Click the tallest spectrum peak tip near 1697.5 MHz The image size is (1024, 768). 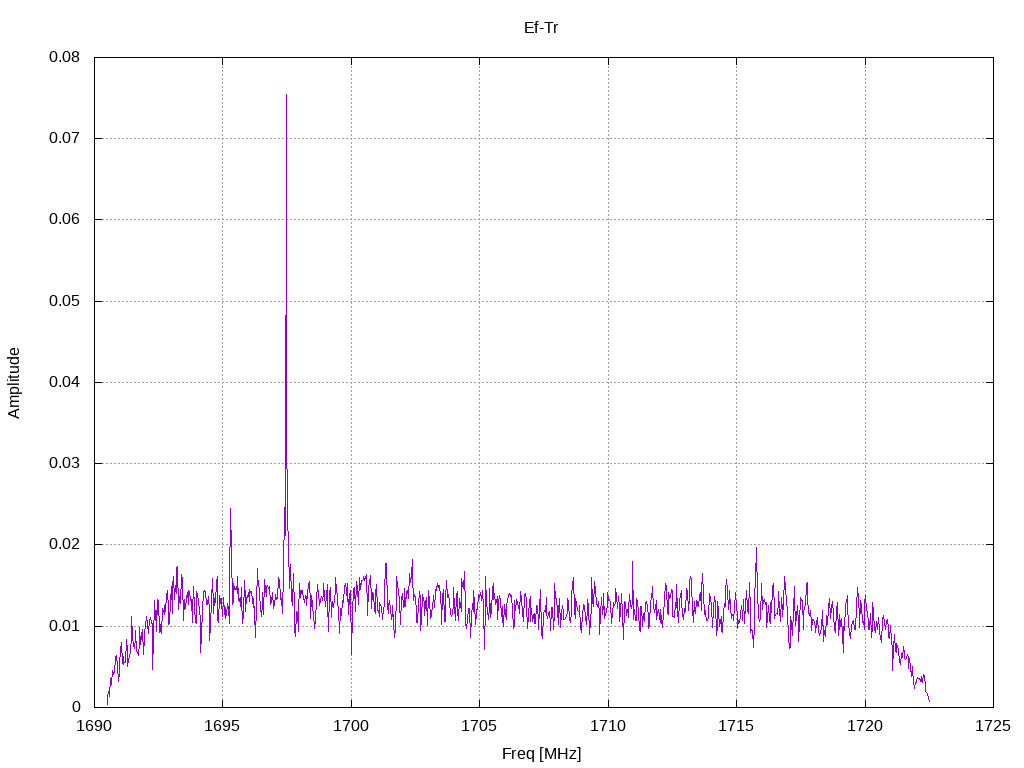286,95
